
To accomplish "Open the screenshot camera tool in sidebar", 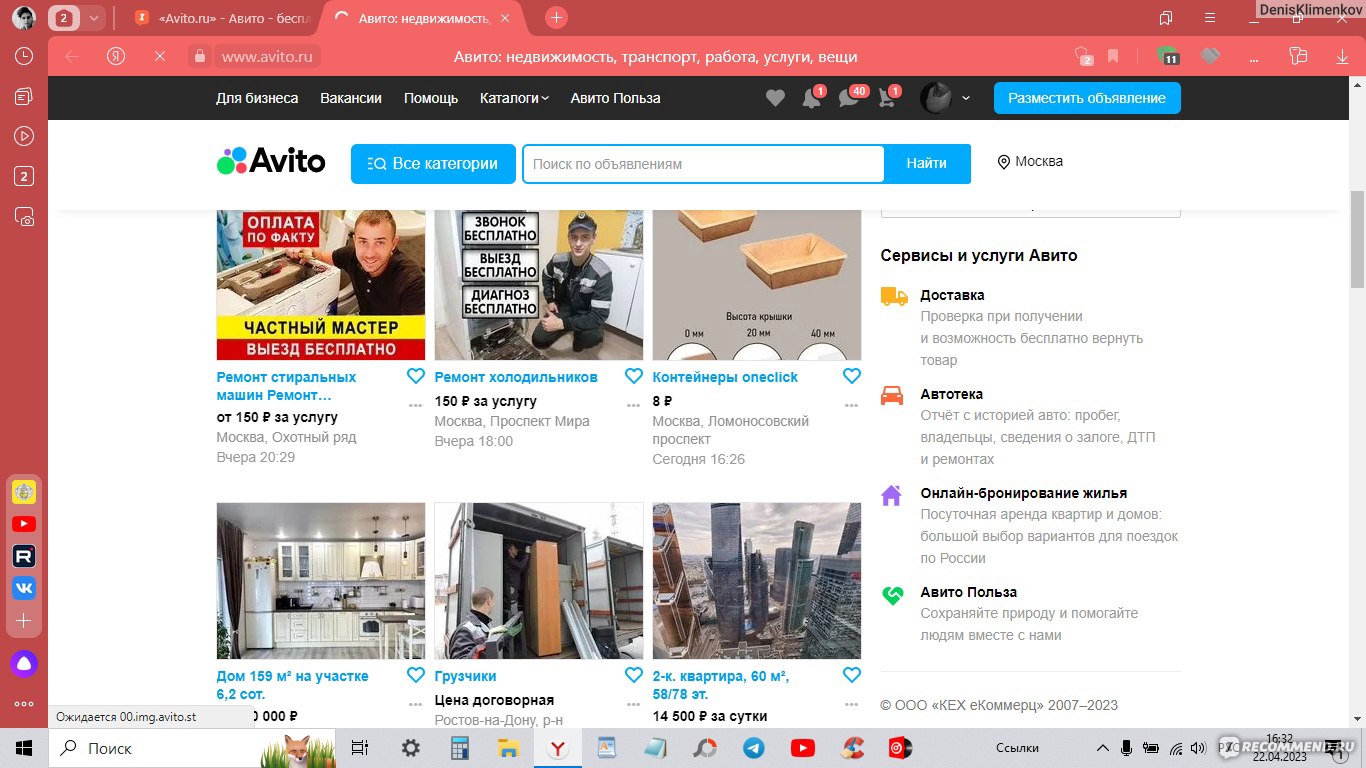I will coord(24,216).
